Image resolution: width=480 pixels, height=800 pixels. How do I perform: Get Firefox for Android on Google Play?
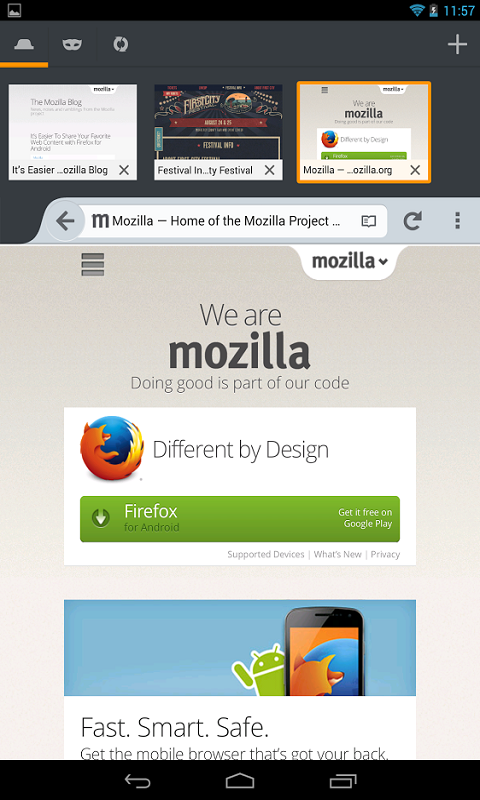pyautogui.click(x=240, y=519)
